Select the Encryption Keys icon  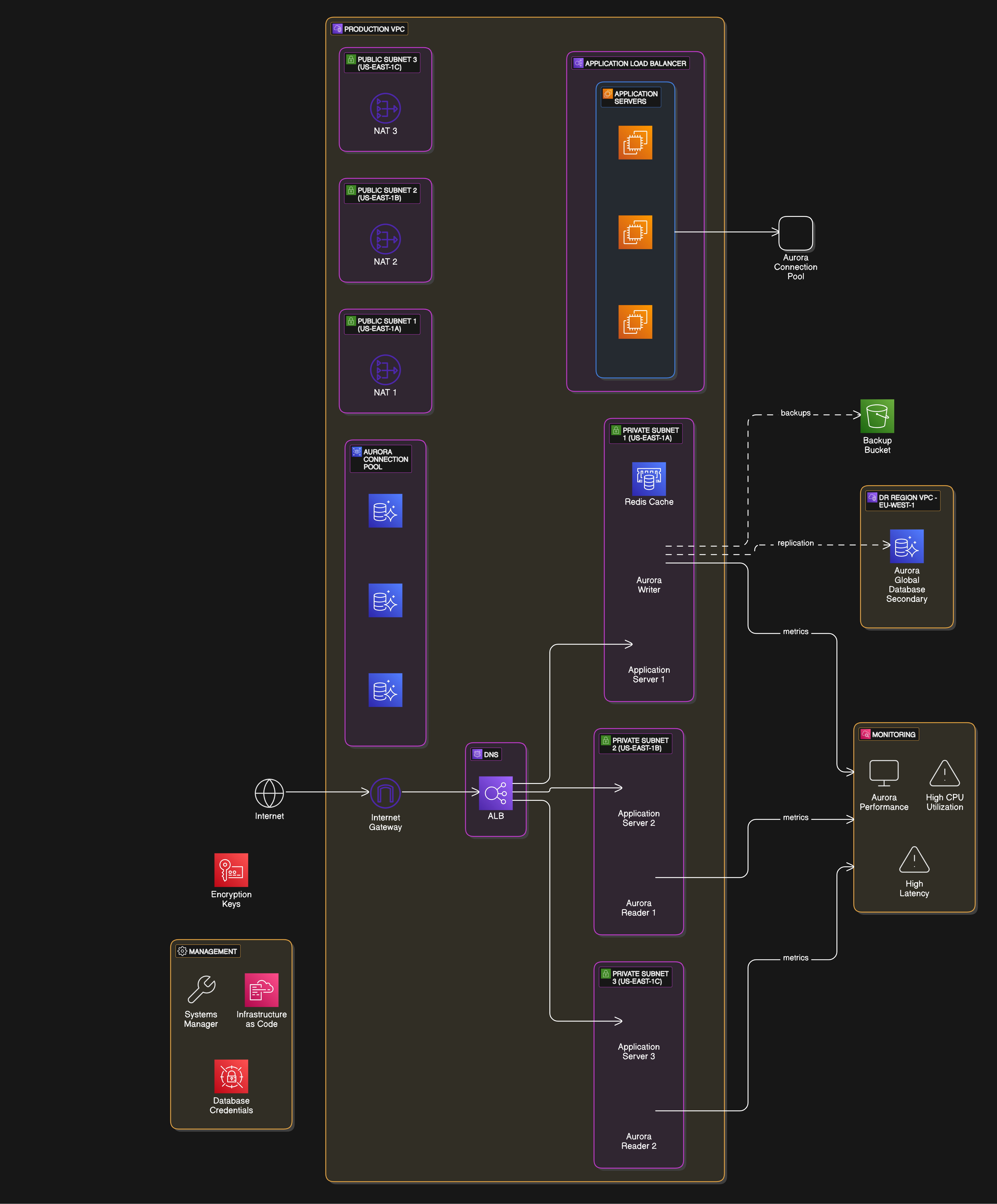[x=231, y=870]
